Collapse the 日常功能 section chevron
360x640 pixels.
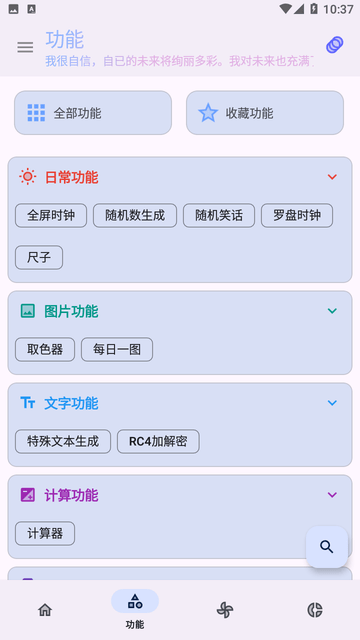click(x=332, y=177)
